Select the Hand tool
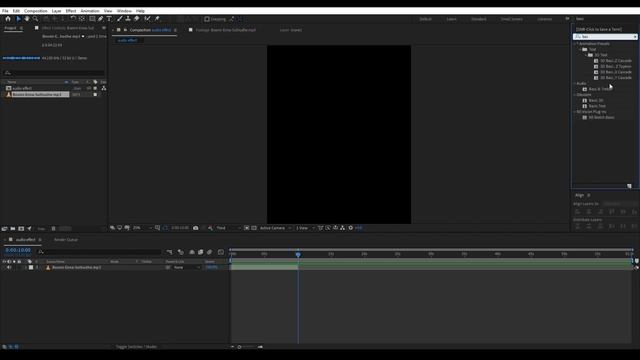This screenshot has height=360, width=640. point(27,19)
